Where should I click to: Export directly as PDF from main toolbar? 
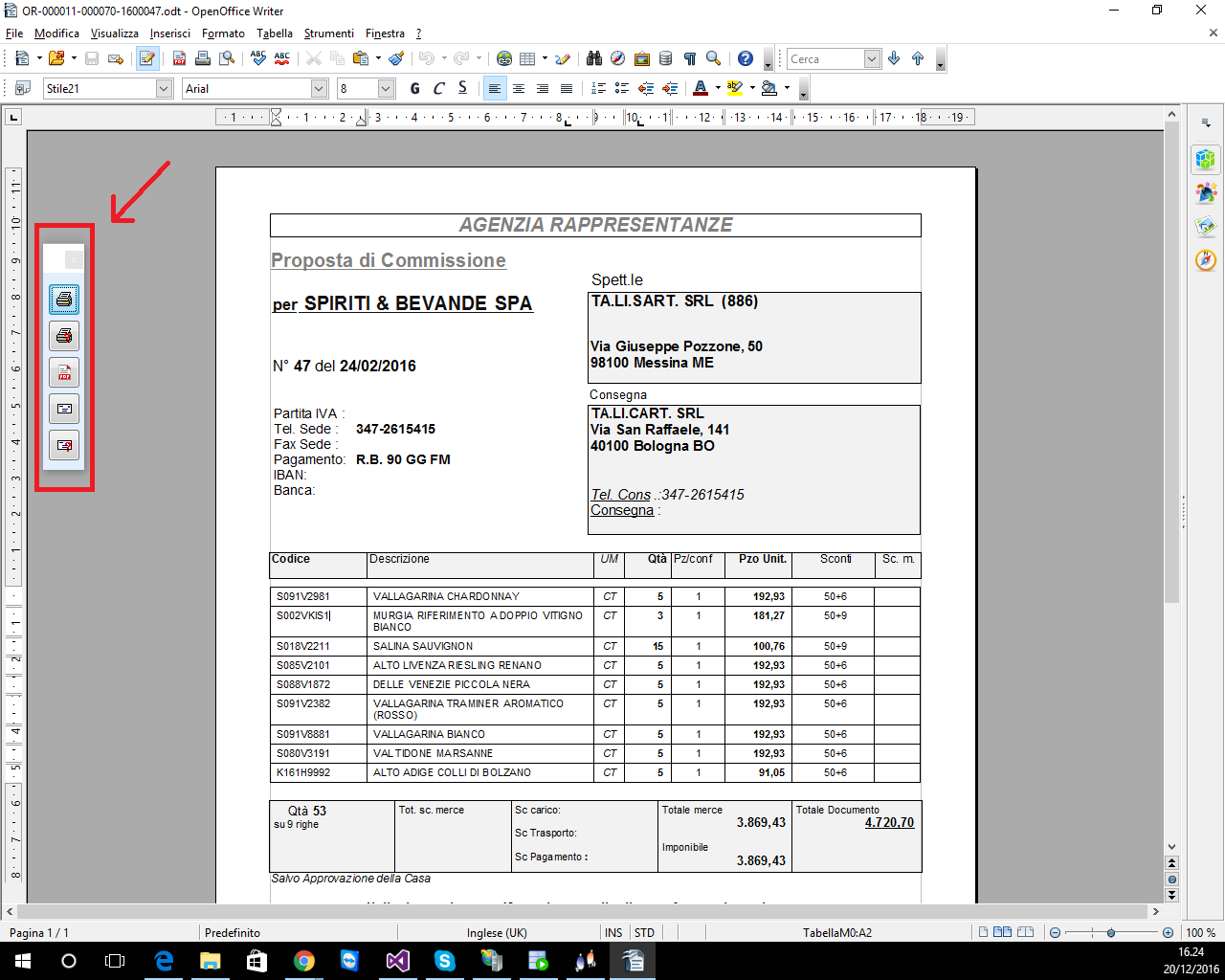179,58
